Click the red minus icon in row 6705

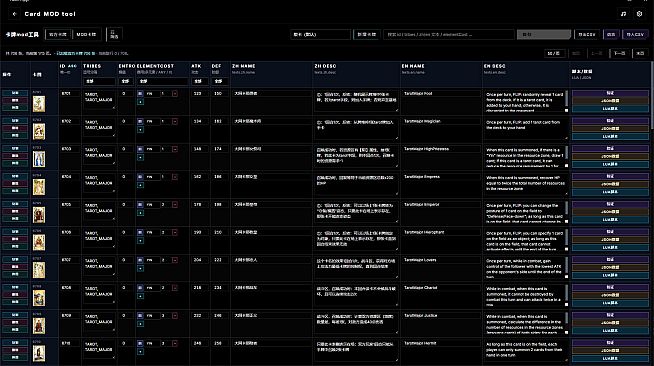(x=175, y=205)
